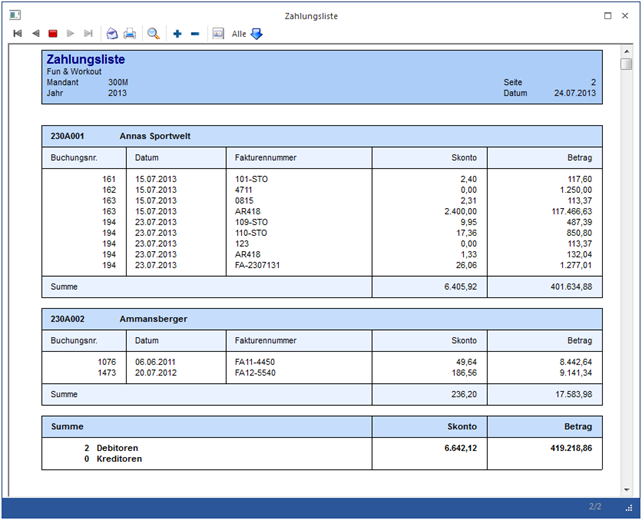This screenshot has width=642, height=521.
Task: Open the window system menu icon
Action: (x=14, y=16)
